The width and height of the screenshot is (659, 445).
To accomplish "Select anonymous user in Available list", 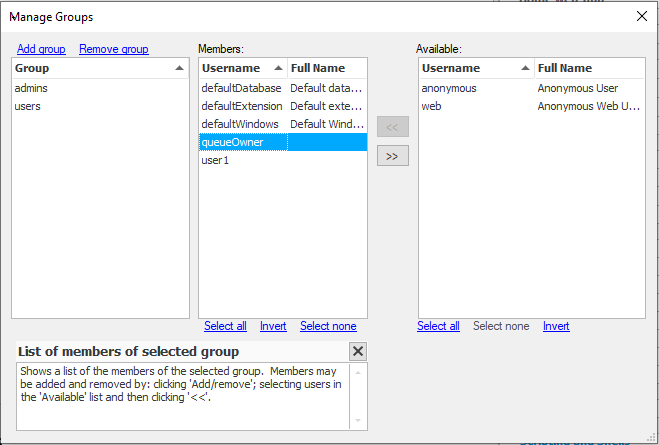I will pyautogui.click(x=449, y=88).
